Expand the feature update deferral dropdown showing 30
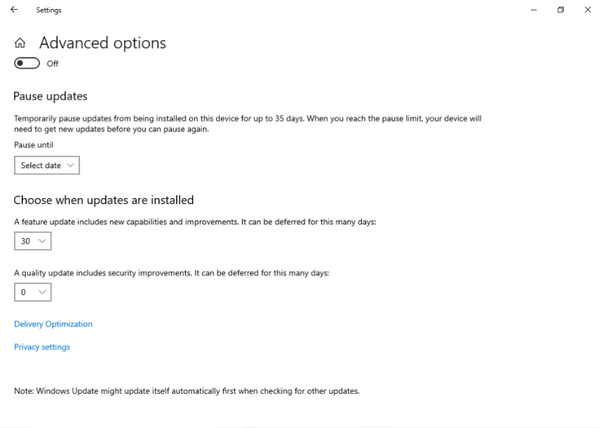The height and width of the screenshot is (428, 599). (33, 241)
